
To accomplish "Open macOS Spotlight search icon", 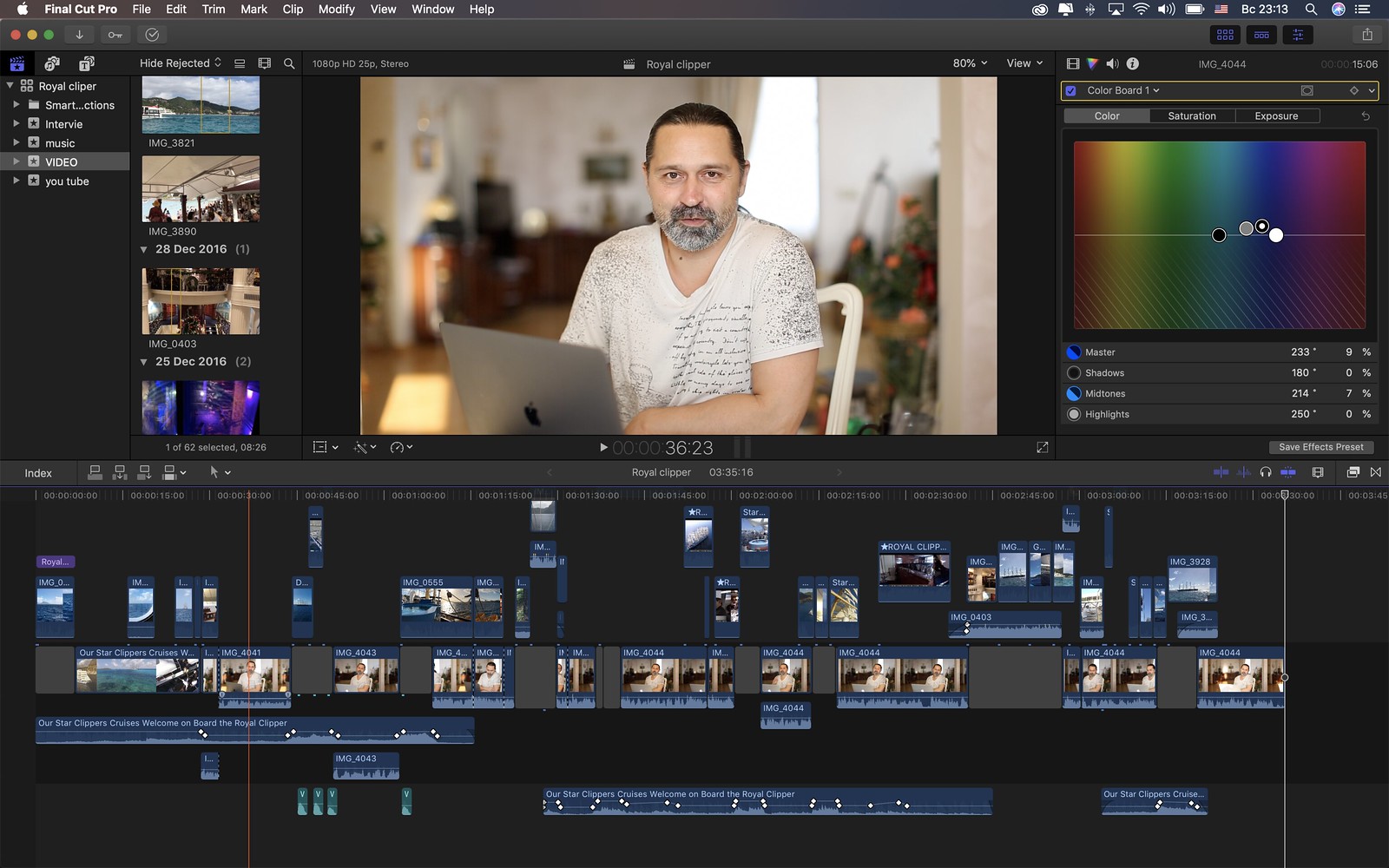I will [1311, 10].
